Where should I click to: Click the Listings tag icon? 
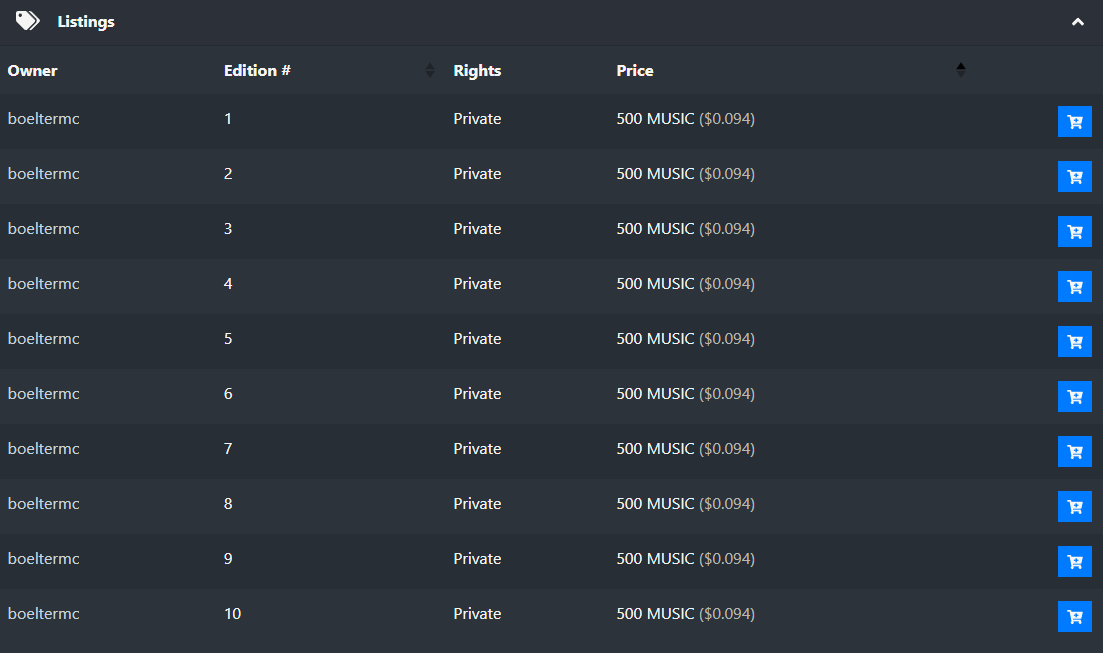point(27,21)
